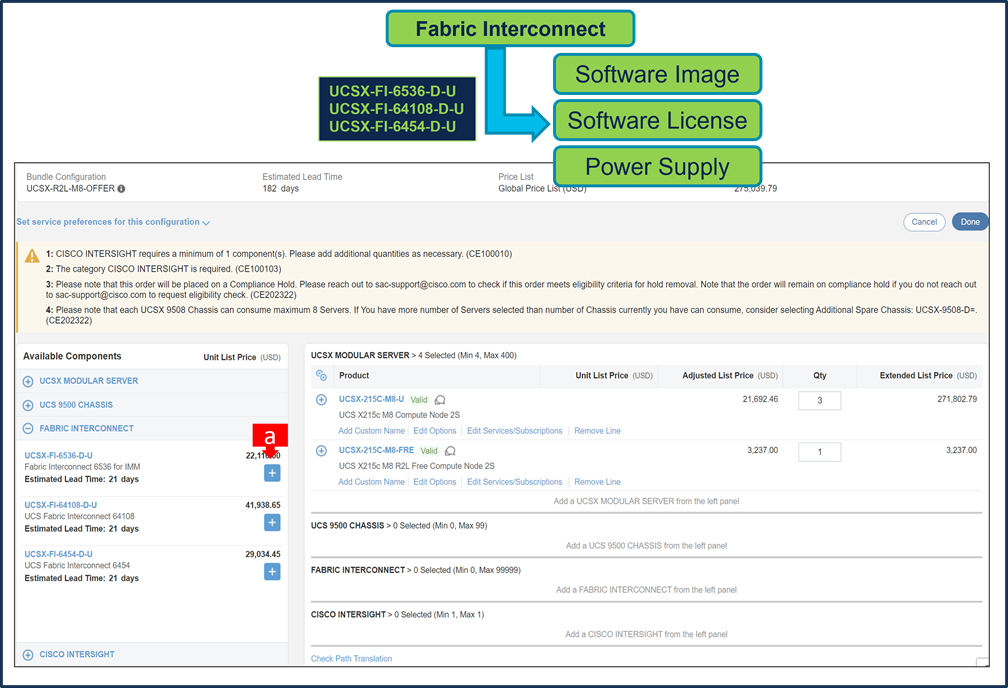Add Custom Name for UCSX-215C-M8-U
Viewport: 1008px width, 688px height.
click(x=372, y=431)
